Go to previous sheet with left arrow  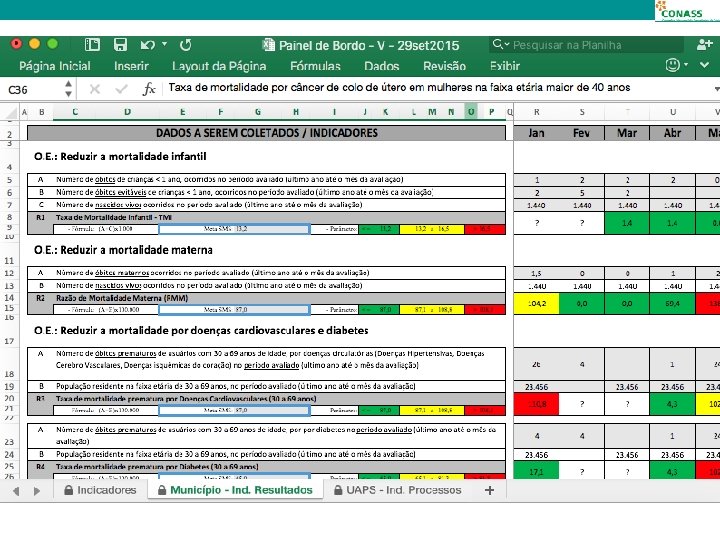[x=16, y=491]
